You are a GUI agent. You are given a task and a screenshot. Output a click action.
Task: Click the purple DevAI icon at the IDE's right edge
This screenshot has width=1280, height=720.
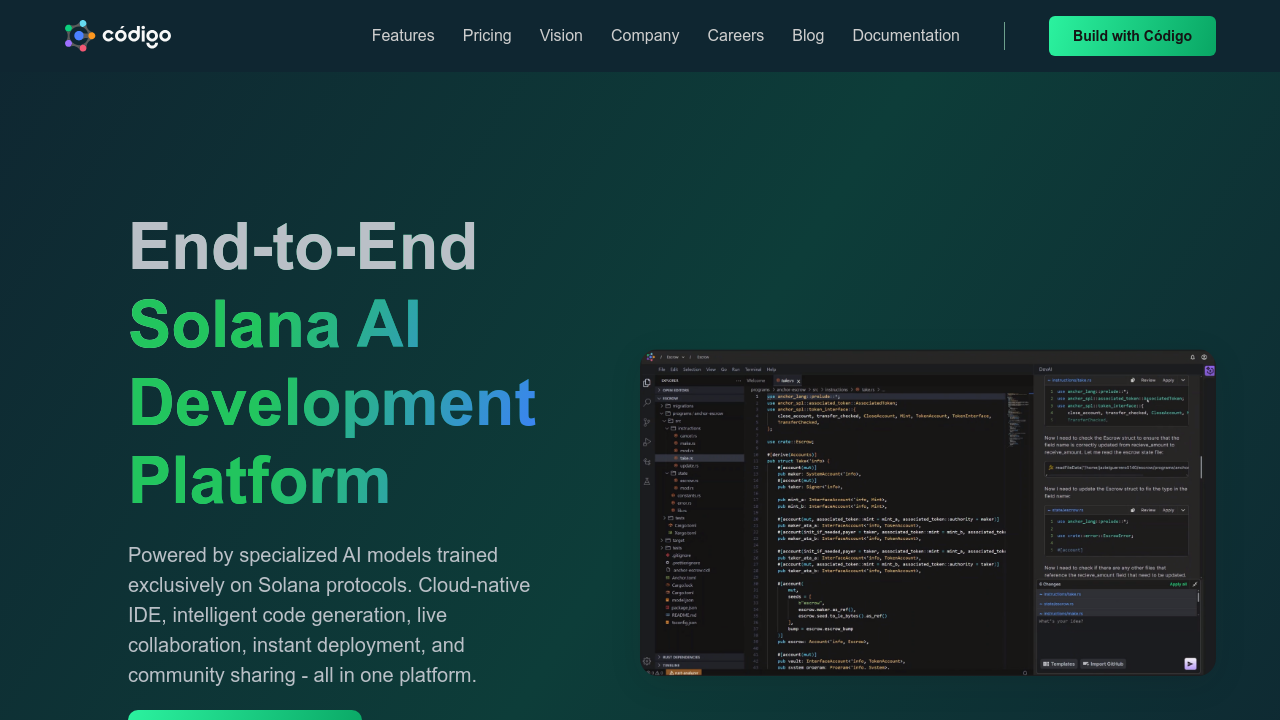(1209, 371)
